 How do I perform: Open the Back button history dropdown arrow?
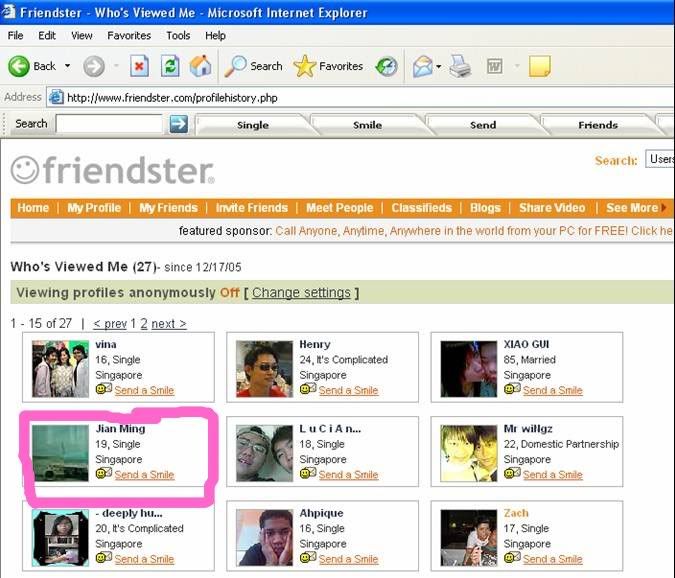(67, 66)
